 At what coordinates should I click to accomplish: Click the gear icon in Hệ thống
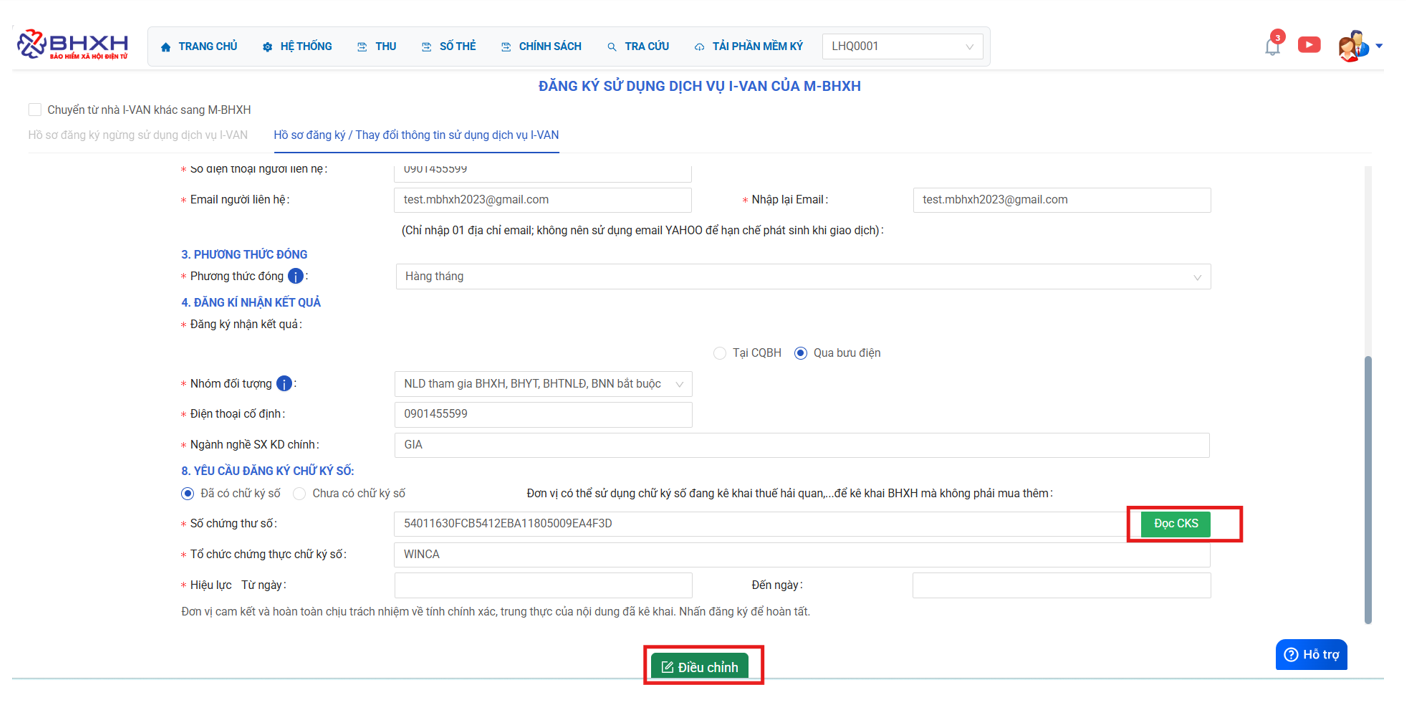(x=267, y=47)
